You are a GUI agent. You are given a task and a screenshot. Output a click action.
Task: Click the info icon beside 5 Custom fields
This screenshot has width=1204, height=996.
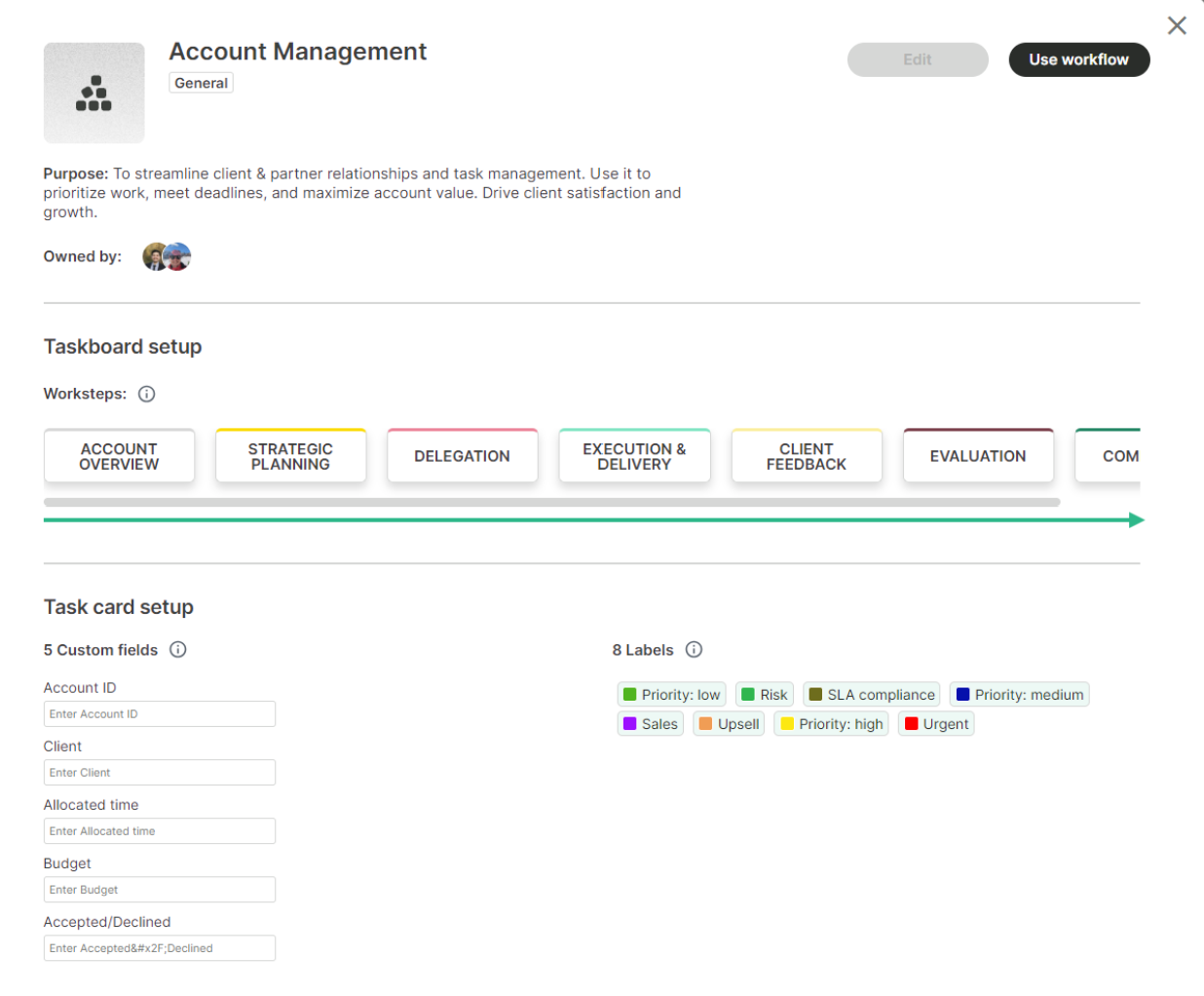pyautogui.click(x=177, y=650)
